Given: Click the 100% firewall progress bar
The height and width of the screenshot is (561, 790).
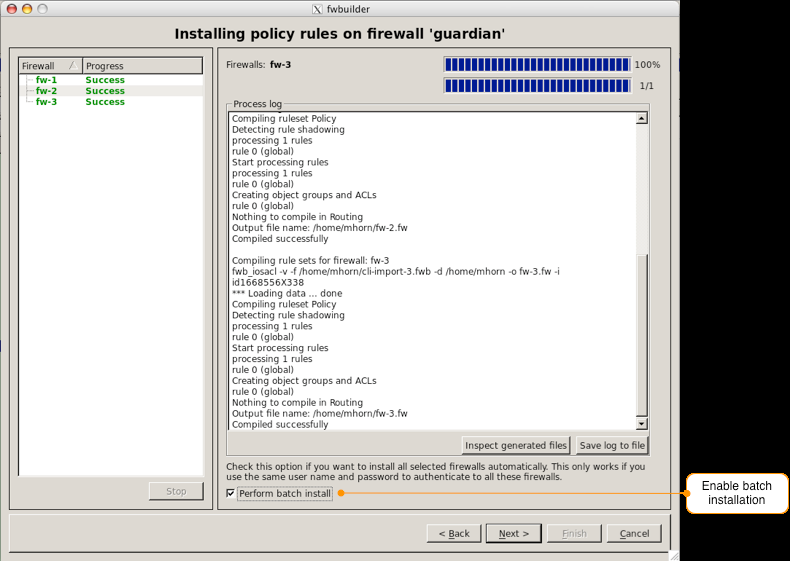Looking at the screenshot, I should 537,65.
